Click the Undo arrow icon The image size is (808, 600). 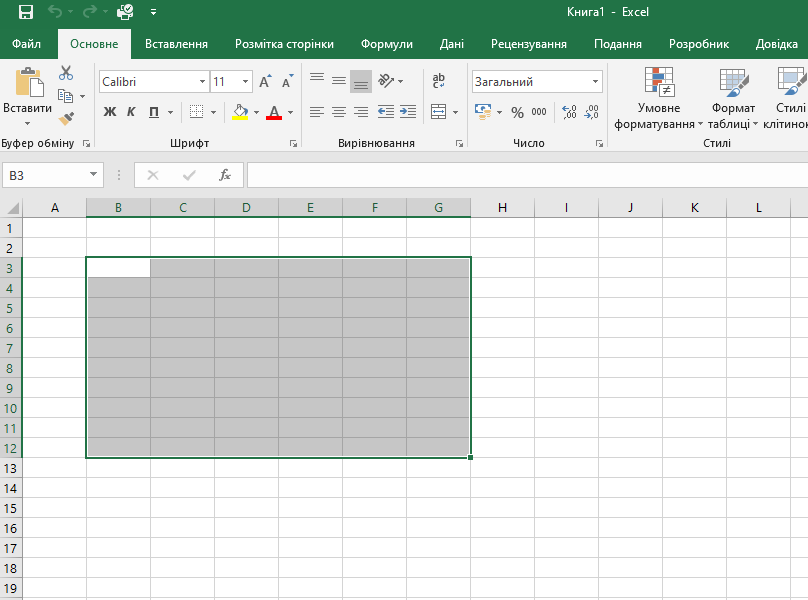tap(55, 11)
